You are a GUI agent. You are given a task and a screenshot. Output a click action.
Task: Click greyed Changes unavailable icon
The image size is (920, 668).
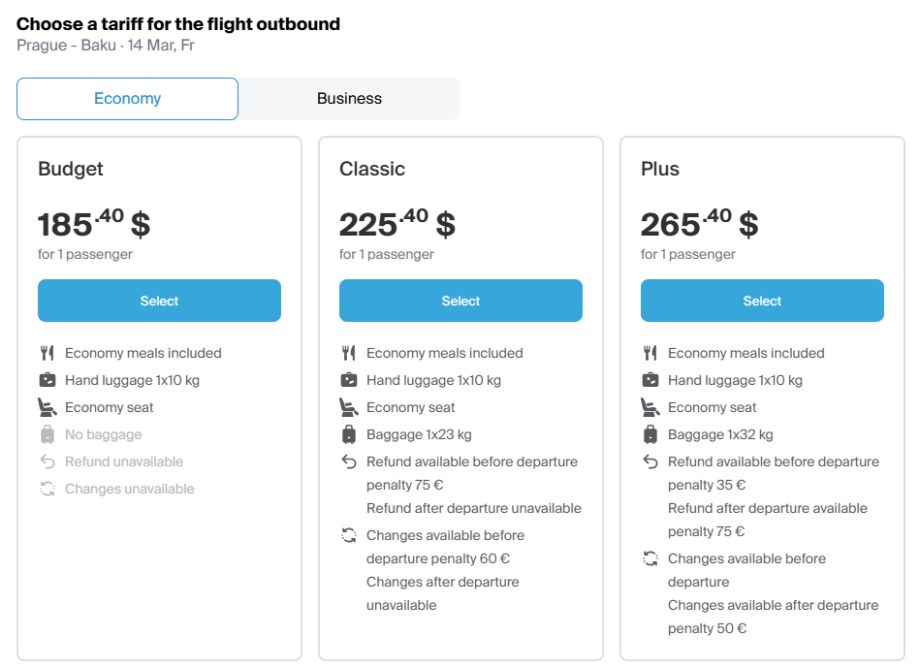(x=47, y=489)
